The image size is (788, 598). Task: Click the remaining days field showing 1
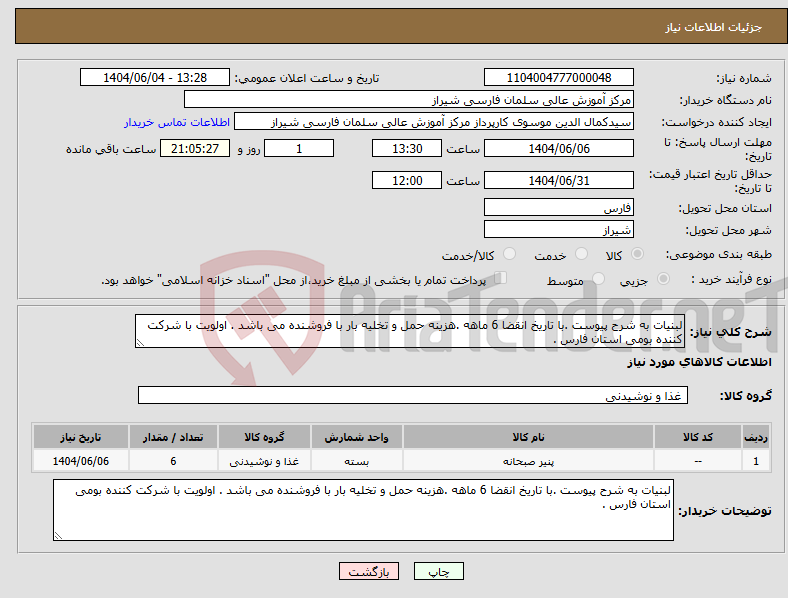299,149
